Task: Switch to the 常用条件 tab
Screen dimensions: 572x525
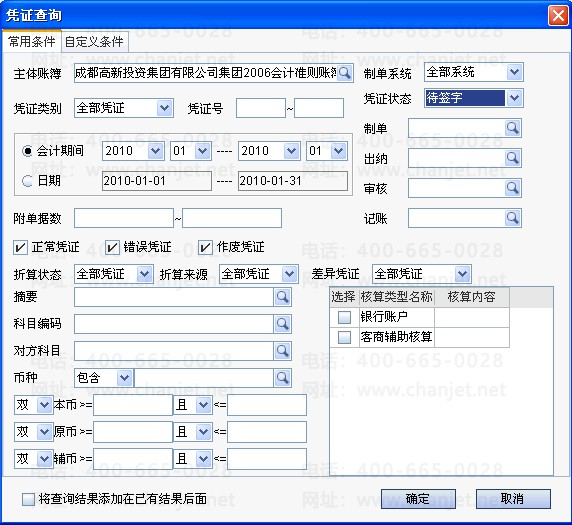Action: tap(32, 41)
